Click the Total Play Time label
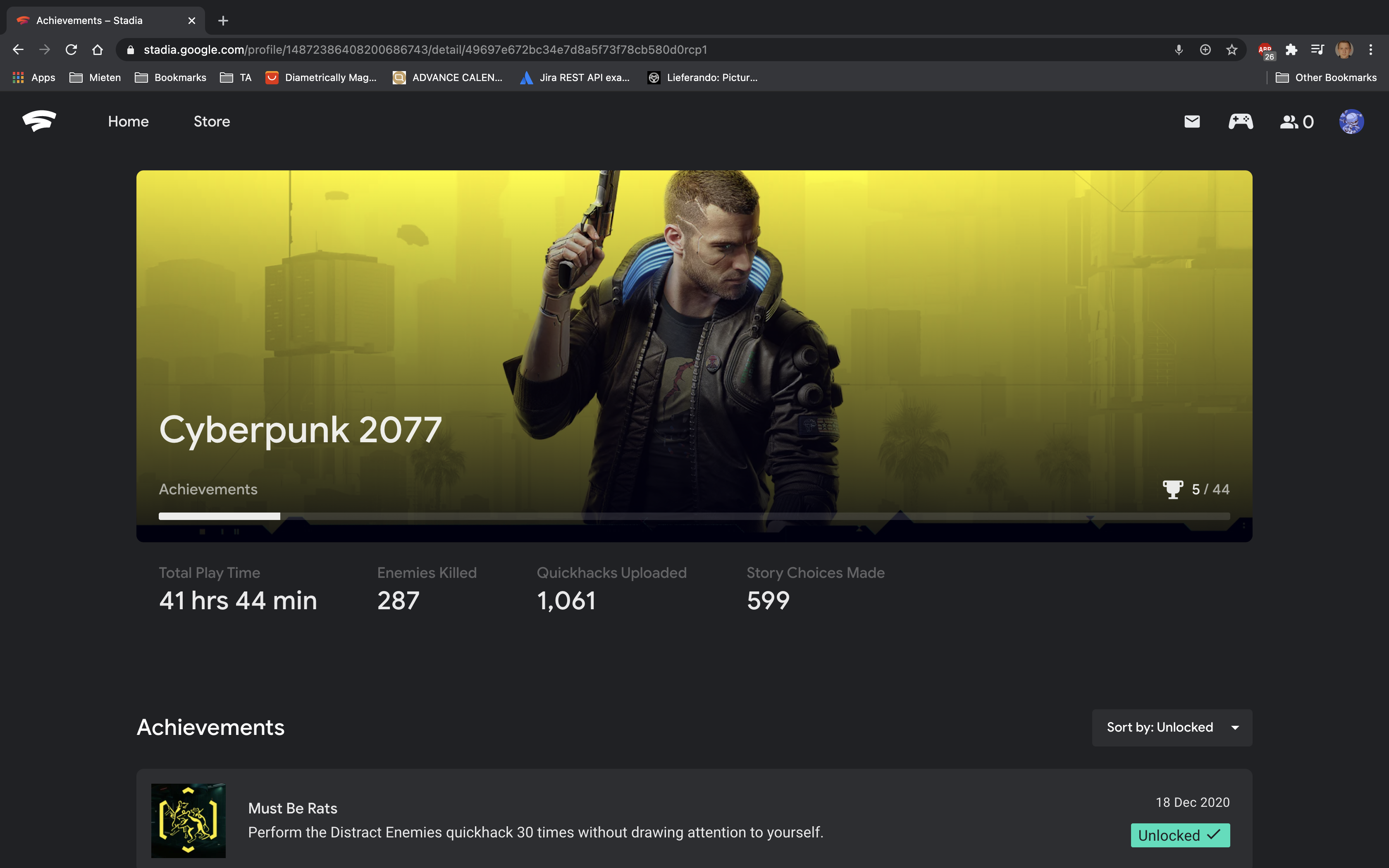The image size is (1389, 868). [210, 573]
